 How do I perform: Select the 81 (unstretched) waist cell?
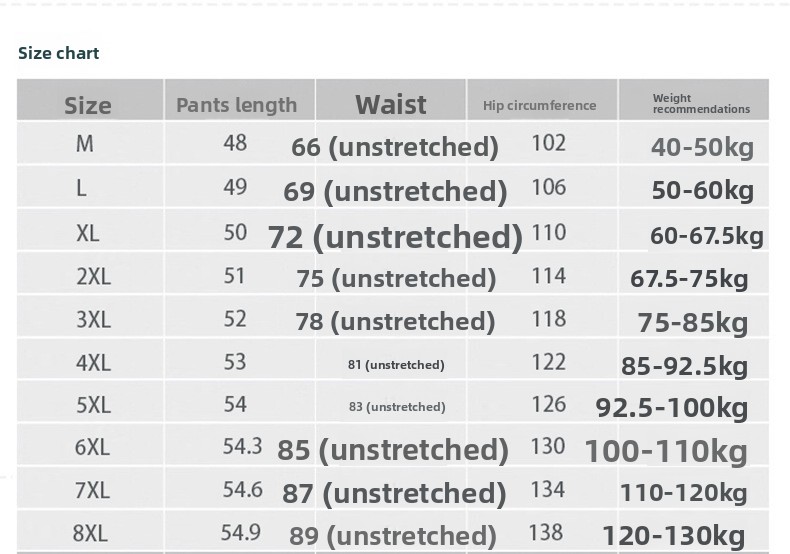pyautogui.click(x=396, y=365)
